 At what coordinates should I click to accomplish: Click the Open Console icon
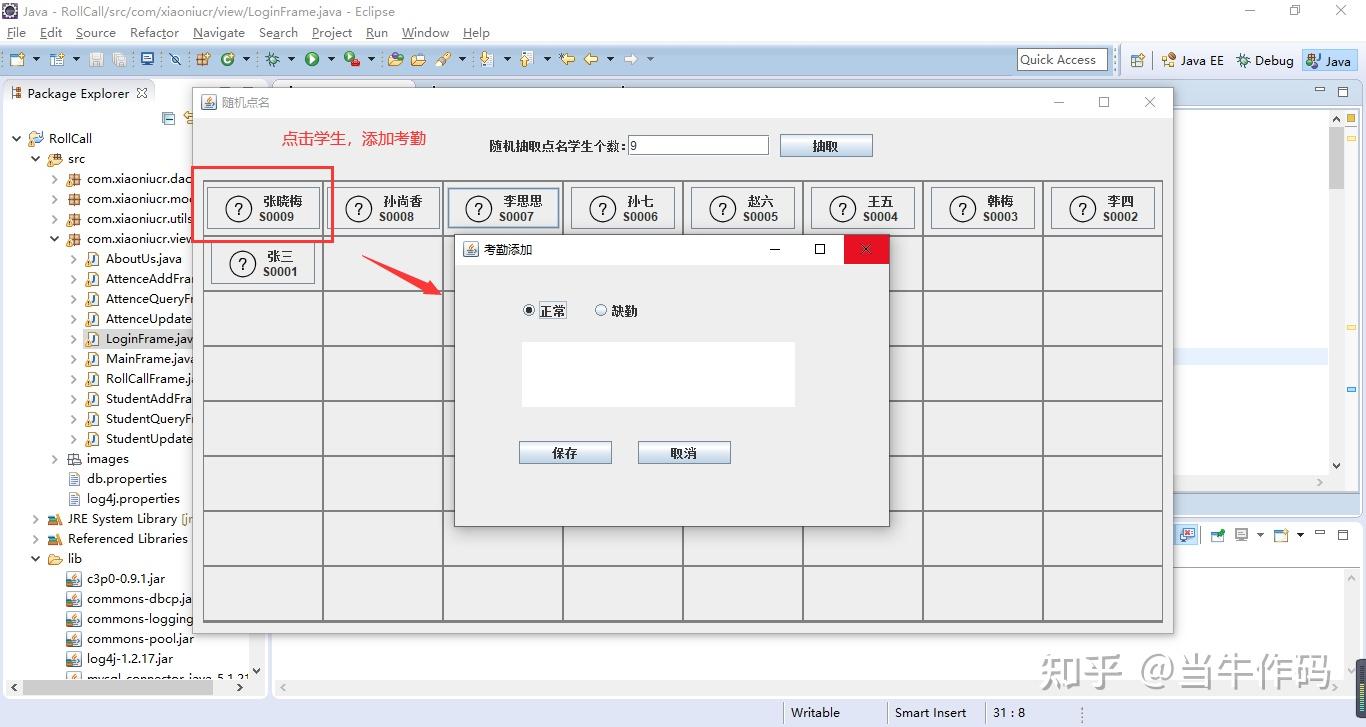[1281, 535]
